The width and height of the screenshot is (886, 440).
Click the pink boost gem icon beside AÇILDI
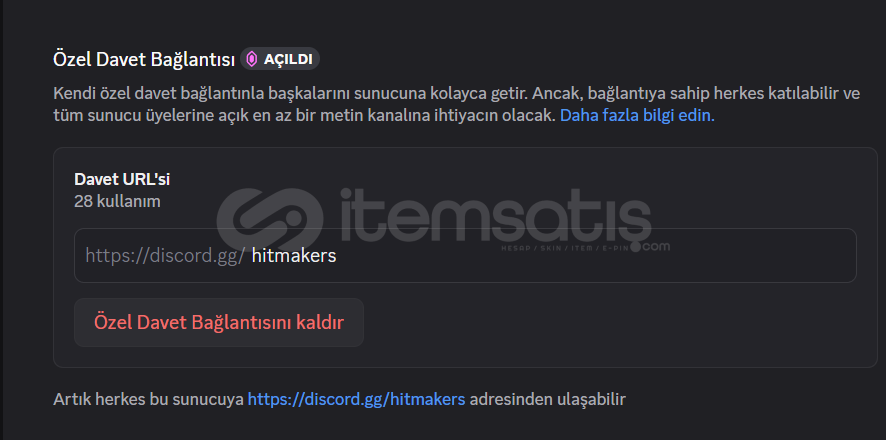(x=251, y=59)
